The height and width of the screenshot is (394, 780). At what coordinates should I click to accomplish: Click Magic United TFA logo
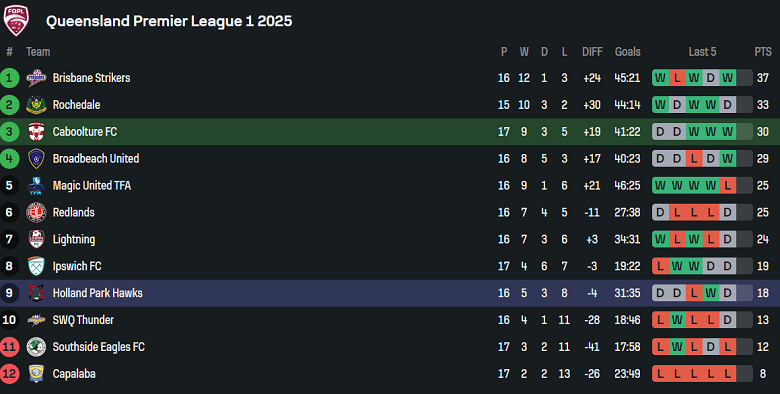click(36, 185)
